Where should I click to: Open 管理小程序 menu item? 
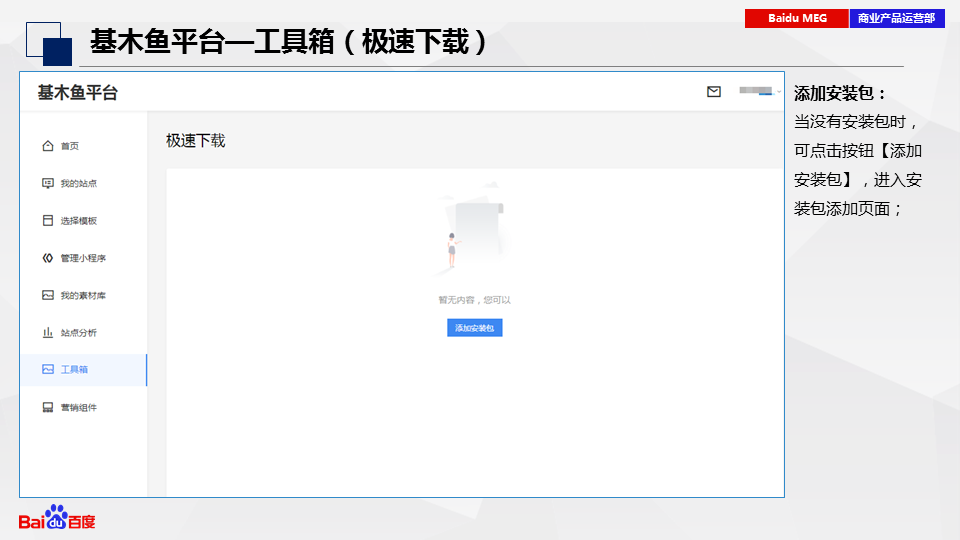tap(84, 258)
